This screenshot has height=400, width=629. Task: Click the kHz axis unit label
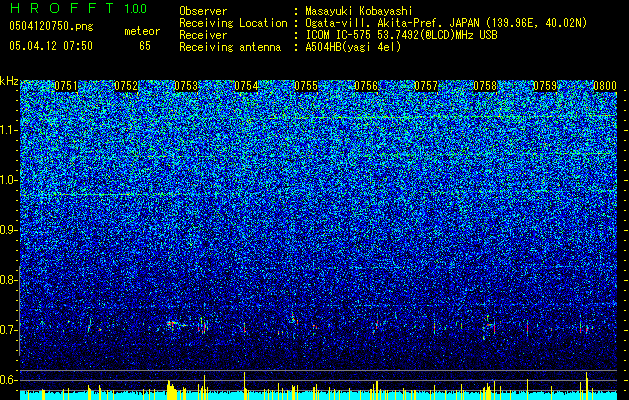pyautogui.click(x=9, y=81)
